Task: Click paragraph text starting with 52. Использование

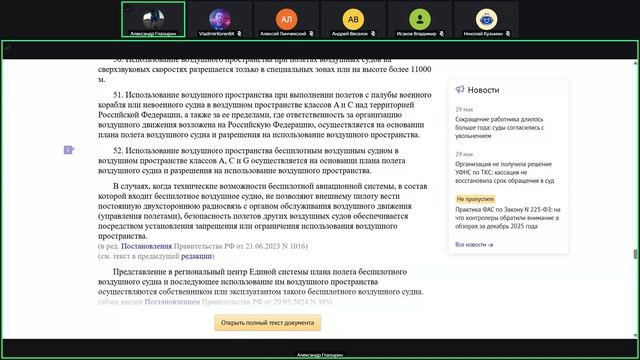Action: (252, 160)
